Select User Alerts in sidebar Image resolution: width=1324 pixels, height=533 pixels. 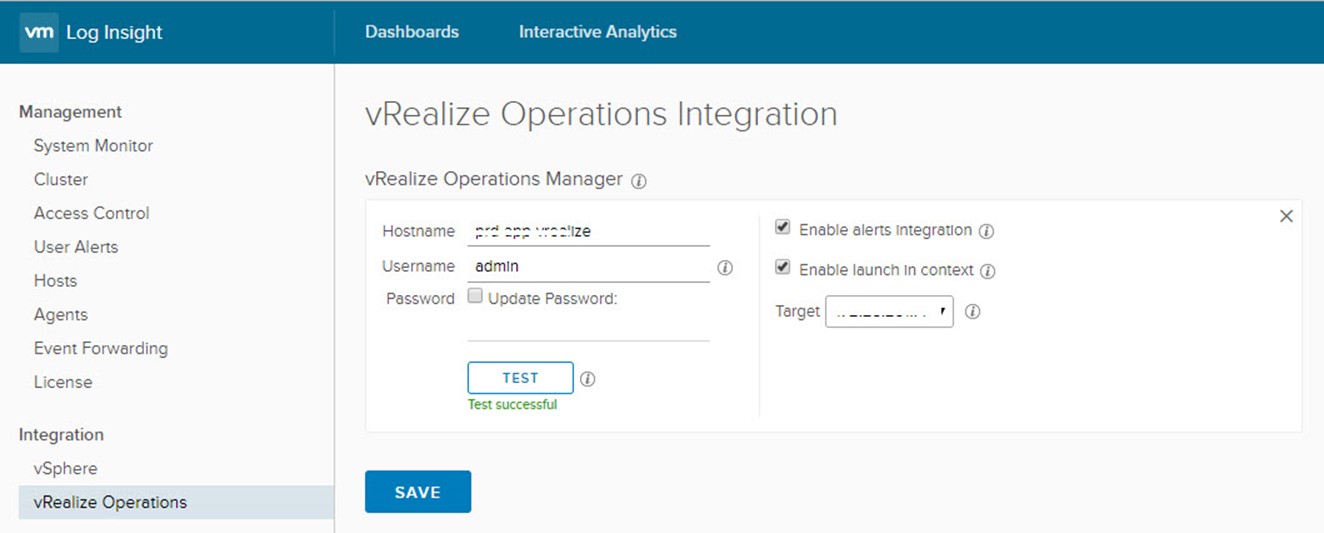[x=76, y=247]
